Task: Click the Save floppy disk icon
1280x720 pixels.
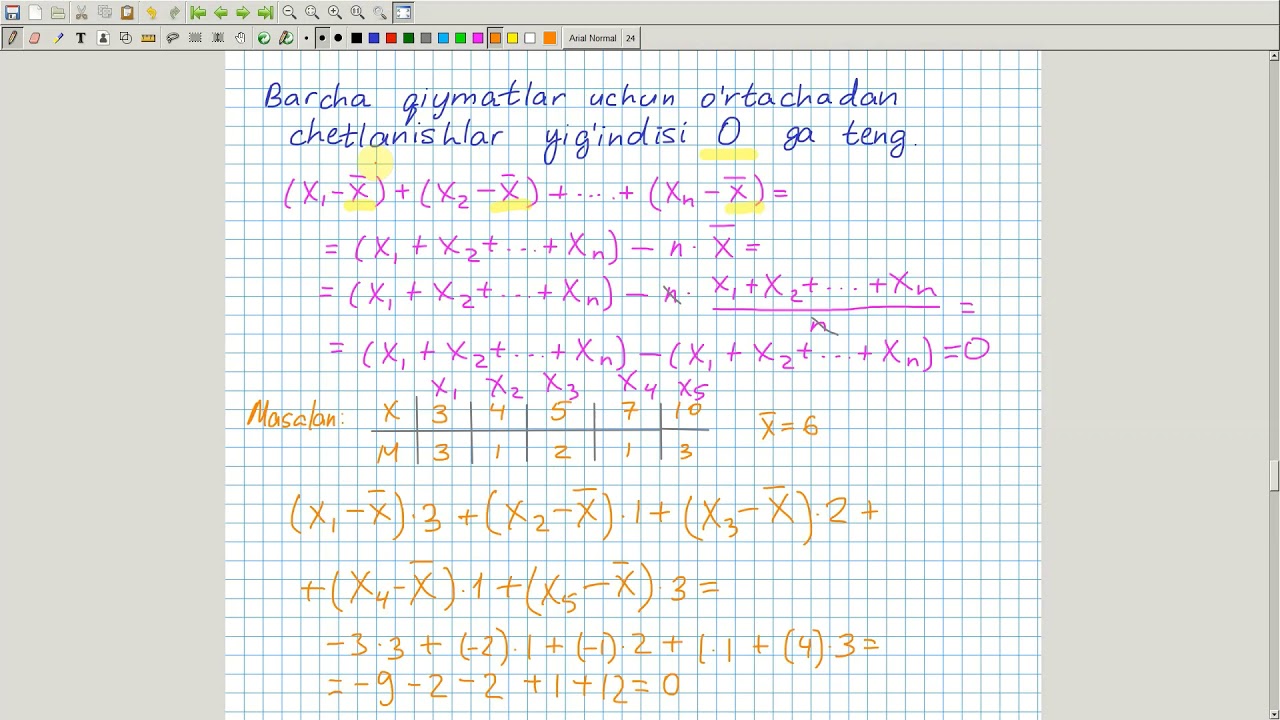Action: click(x=12, y=13)
